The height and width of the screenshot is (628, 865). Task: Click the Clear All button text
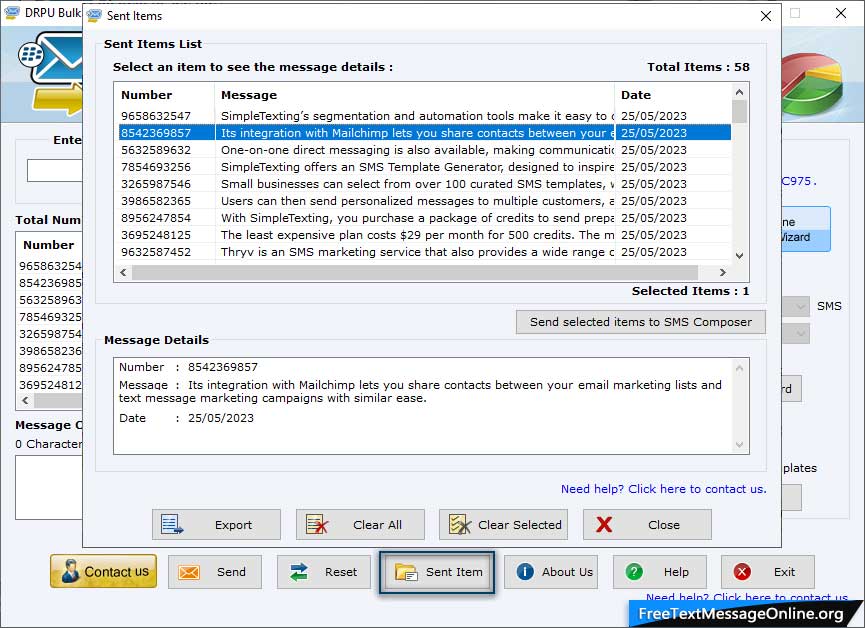pyautogui.click(x=377, y=525)
